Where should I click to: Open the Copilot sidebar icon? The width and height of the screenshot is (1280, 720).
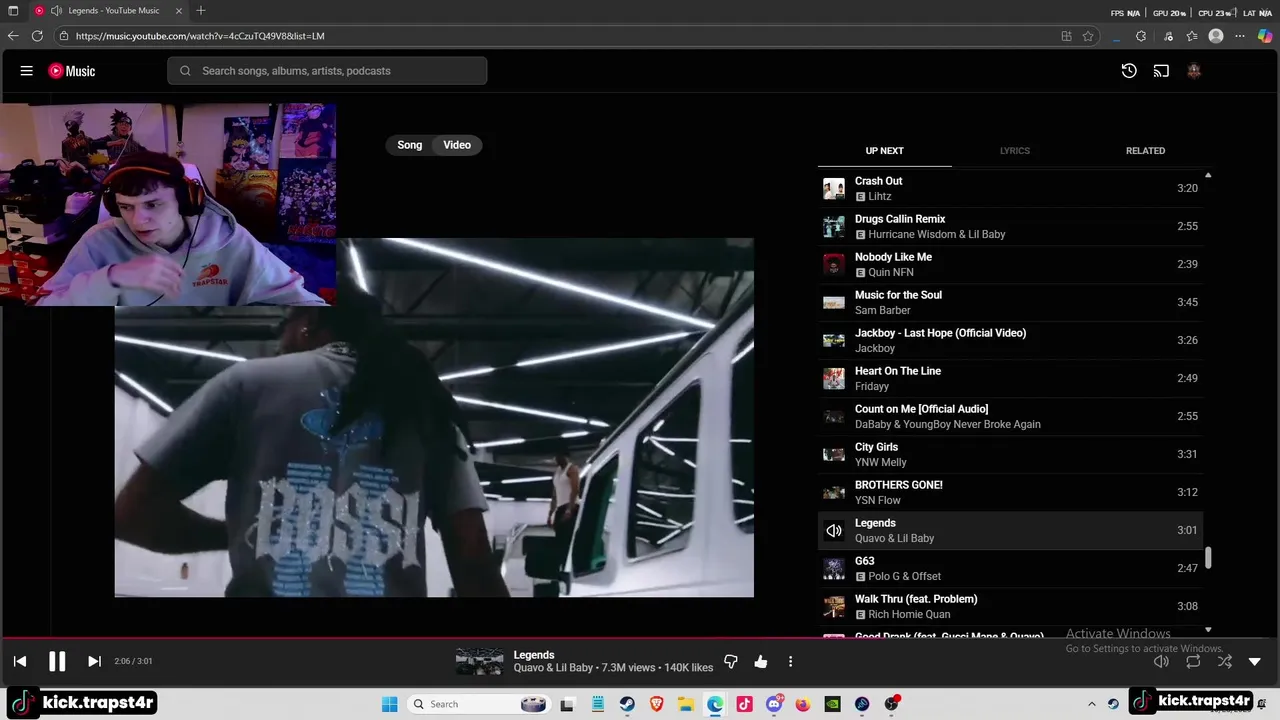coord(1265,36)
